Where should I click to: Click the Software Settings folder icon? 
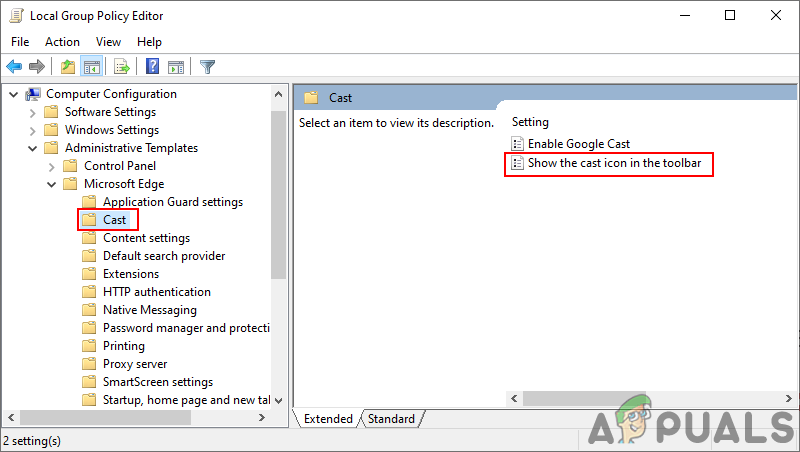[x=51, y=112]
